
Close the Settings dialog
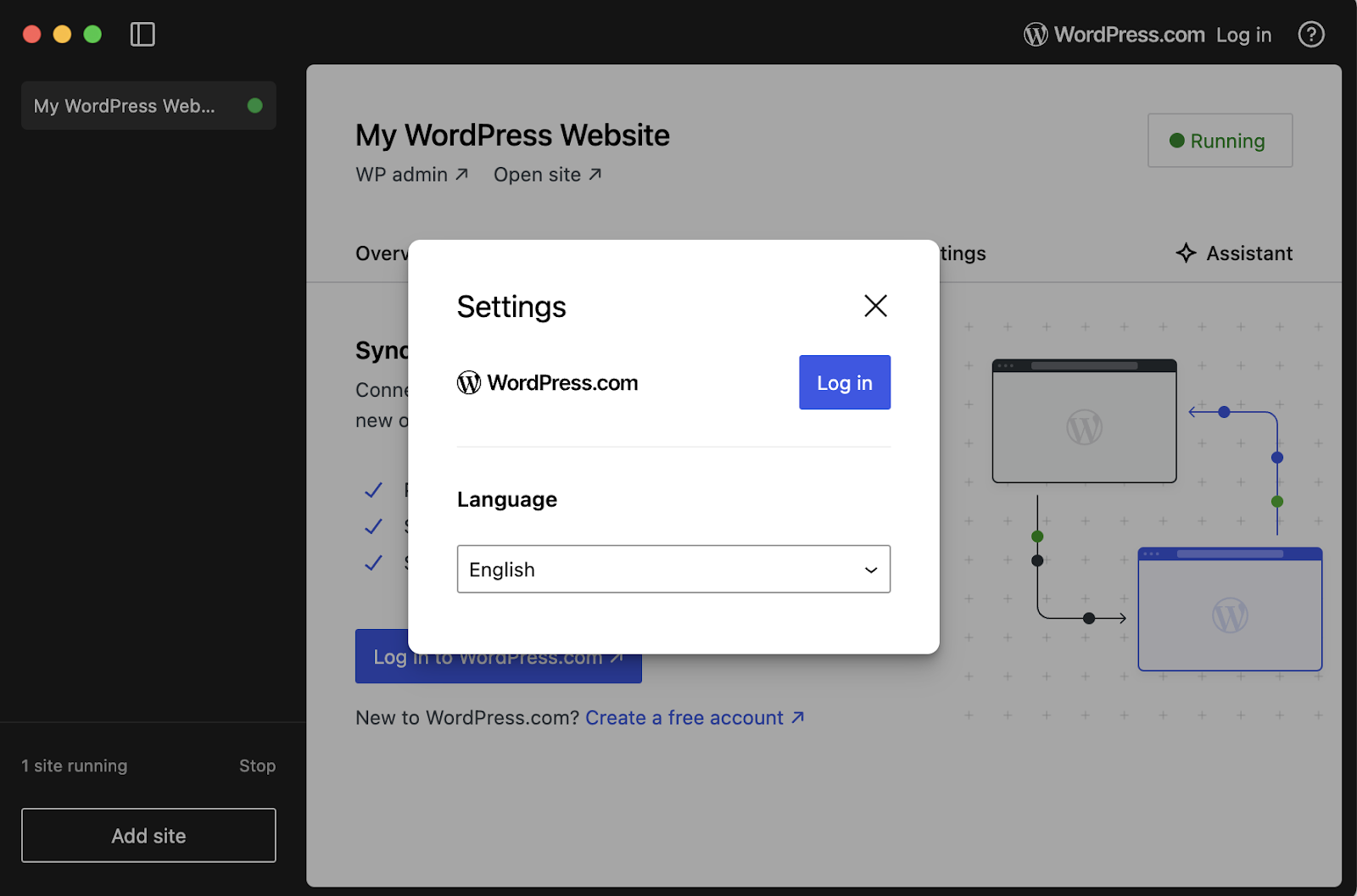pyautogui.click(x=874, y=306)
